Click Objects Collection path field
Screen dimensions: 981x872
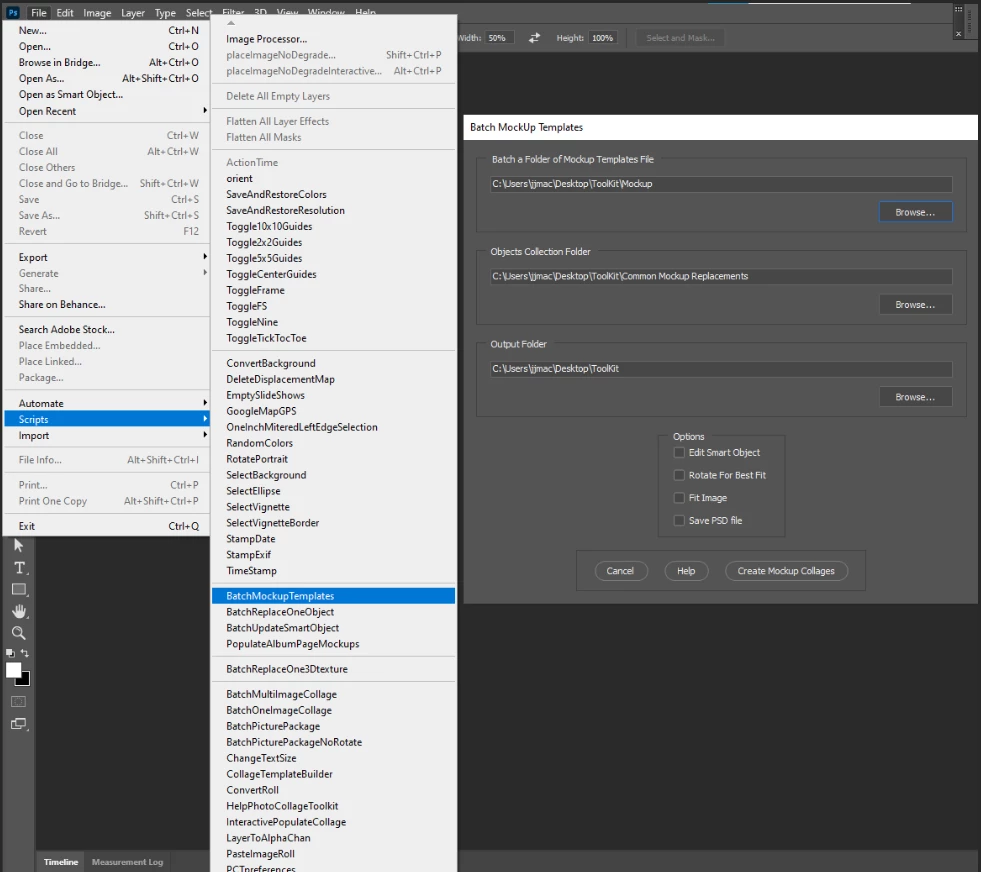coord(721,276)
